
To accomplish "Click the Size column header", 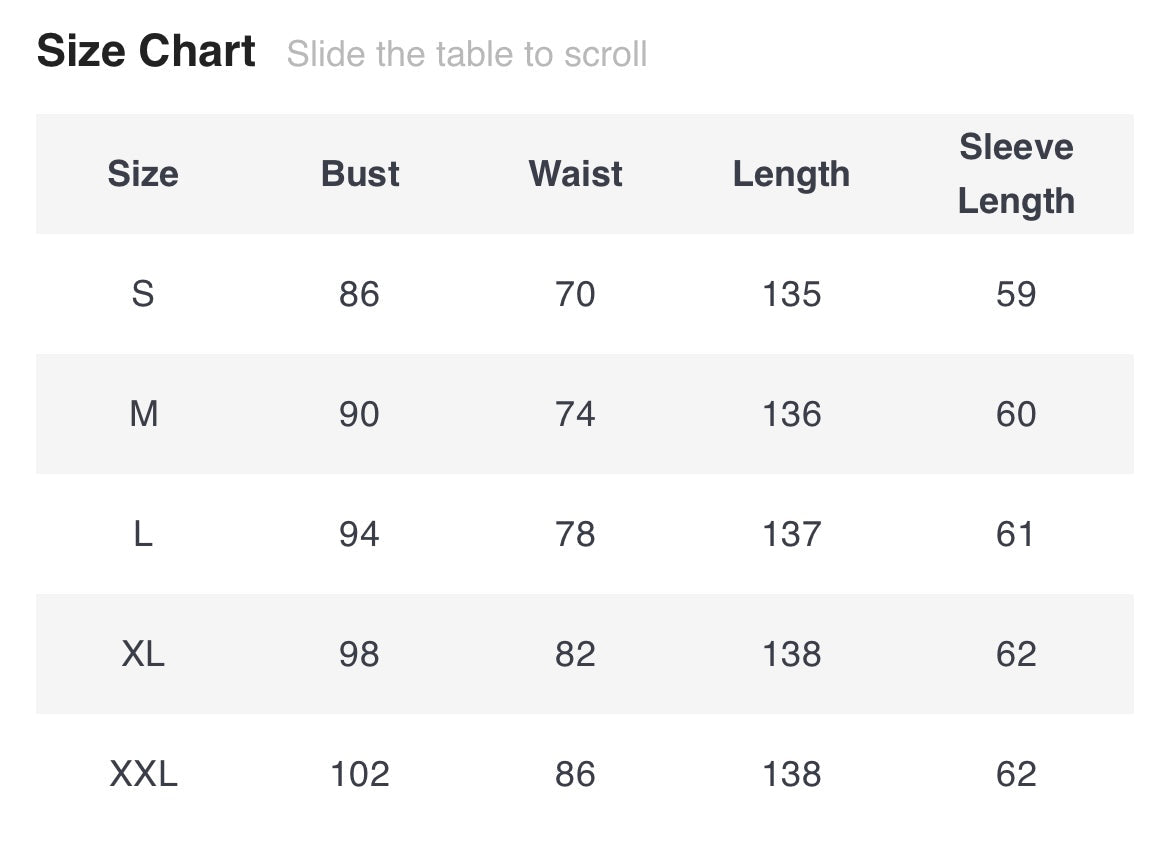I will click(143, 174).
